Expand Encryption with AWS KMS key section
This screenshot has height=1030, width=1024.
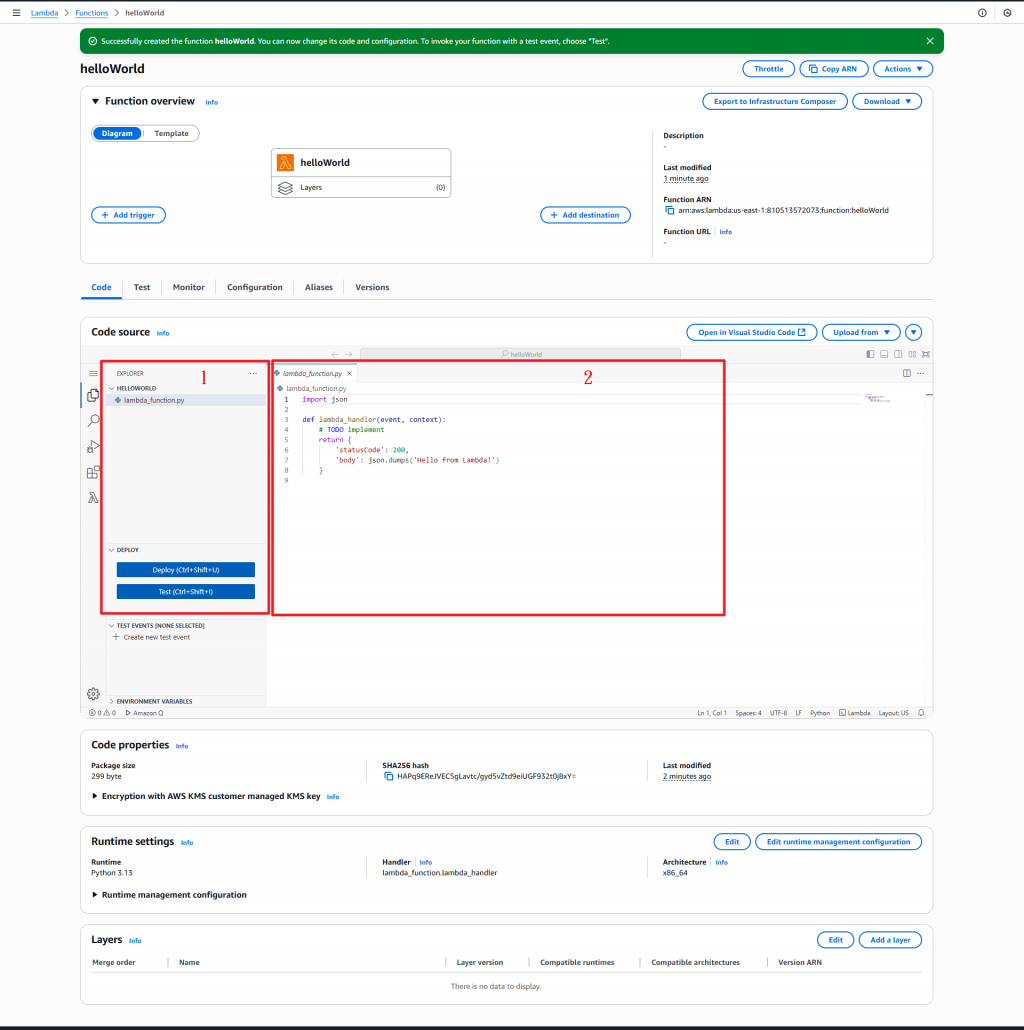(x=95, y=796)
